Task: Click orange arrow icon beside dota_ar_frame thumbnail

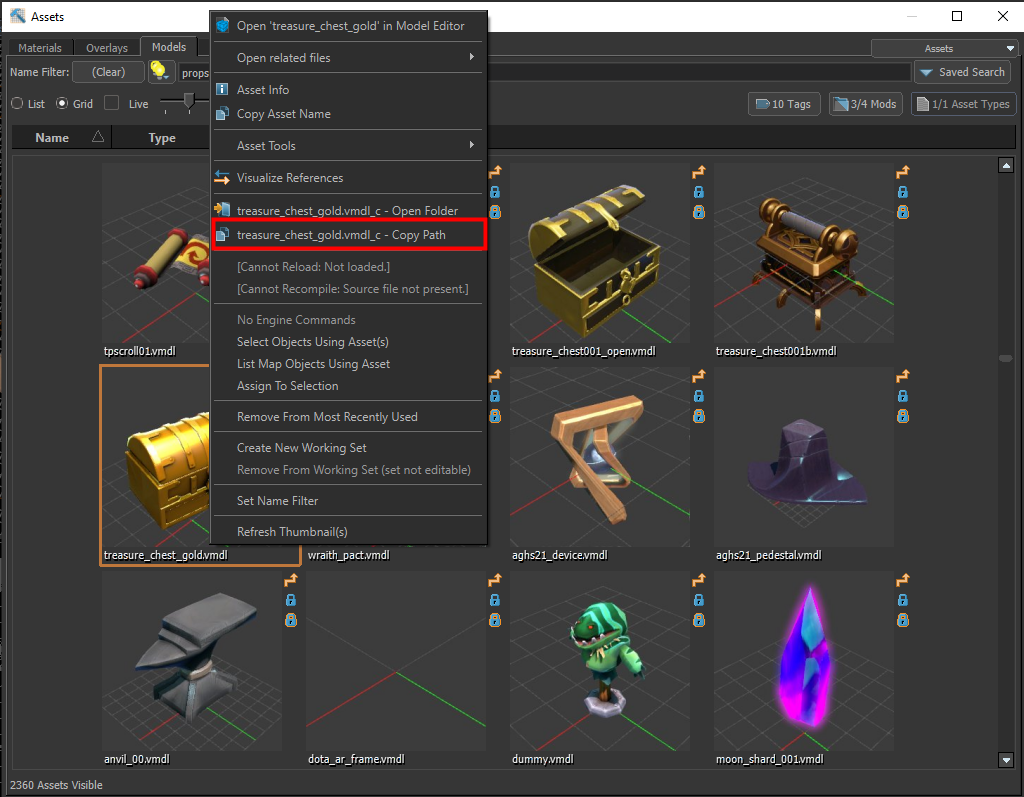Action: click(x=495, y=579)
